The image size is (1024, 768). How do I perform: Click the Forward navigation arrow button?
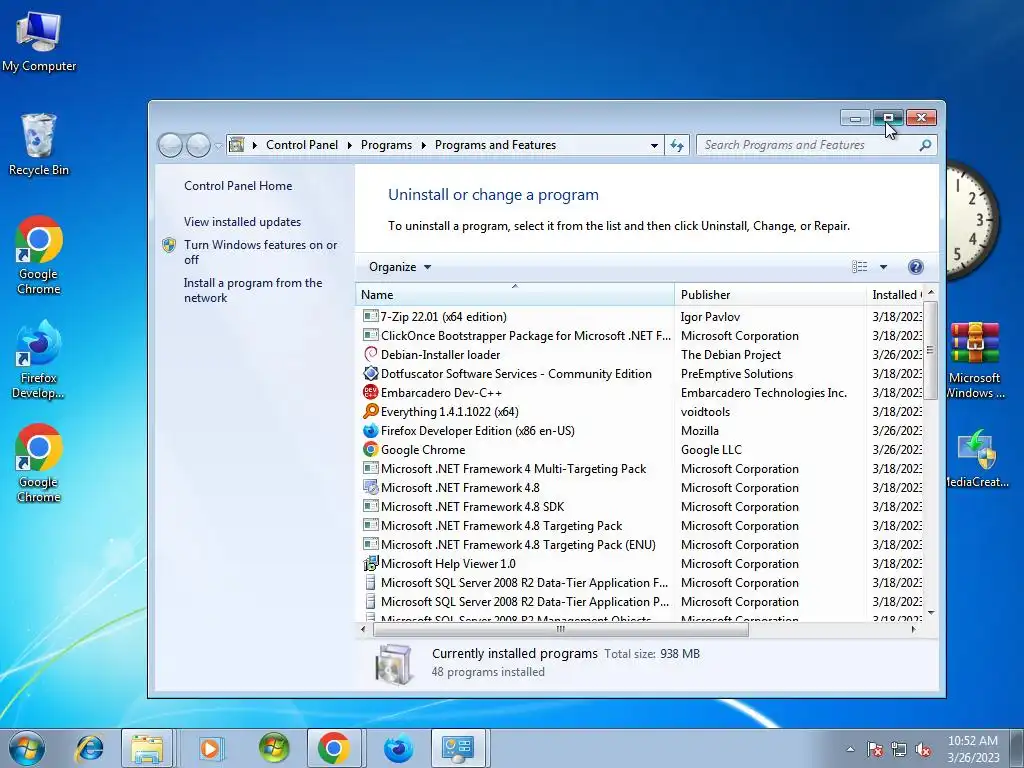tap(198, 145)
